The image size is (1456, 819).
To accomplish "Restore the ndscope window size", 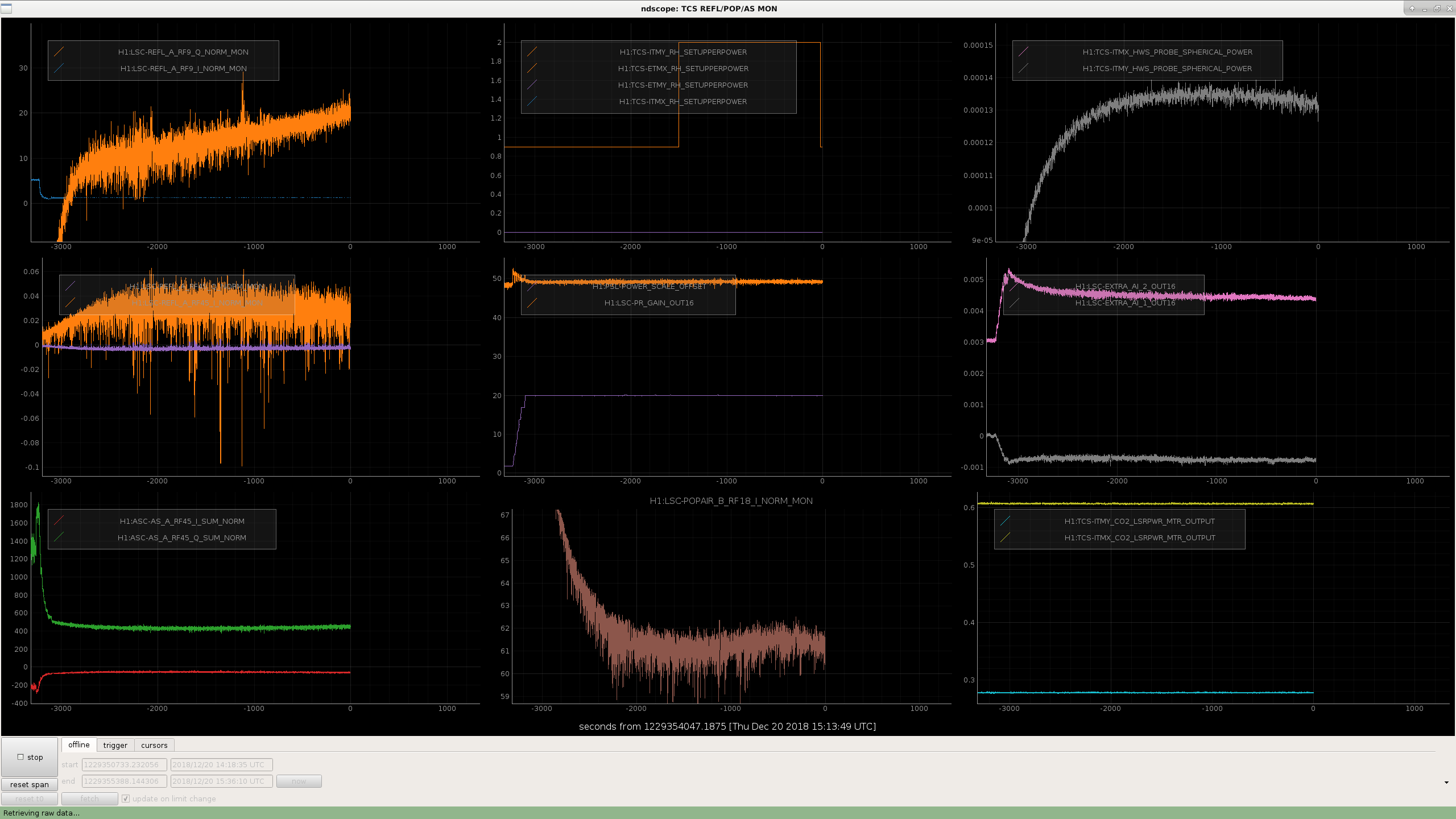I will coord(1437,9).
